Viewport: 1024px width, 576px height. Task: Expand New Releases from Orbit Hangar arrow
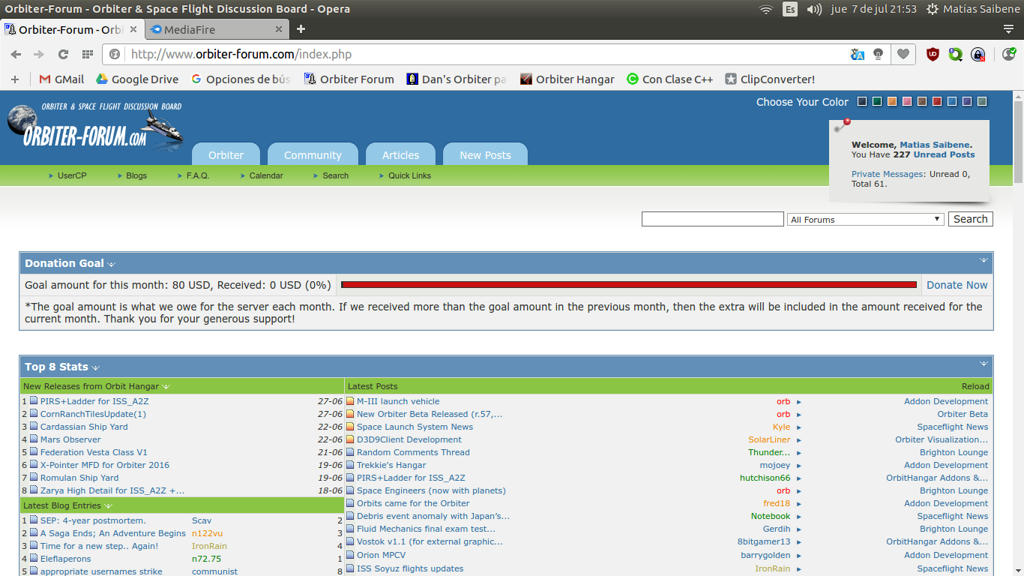[167, 387]
